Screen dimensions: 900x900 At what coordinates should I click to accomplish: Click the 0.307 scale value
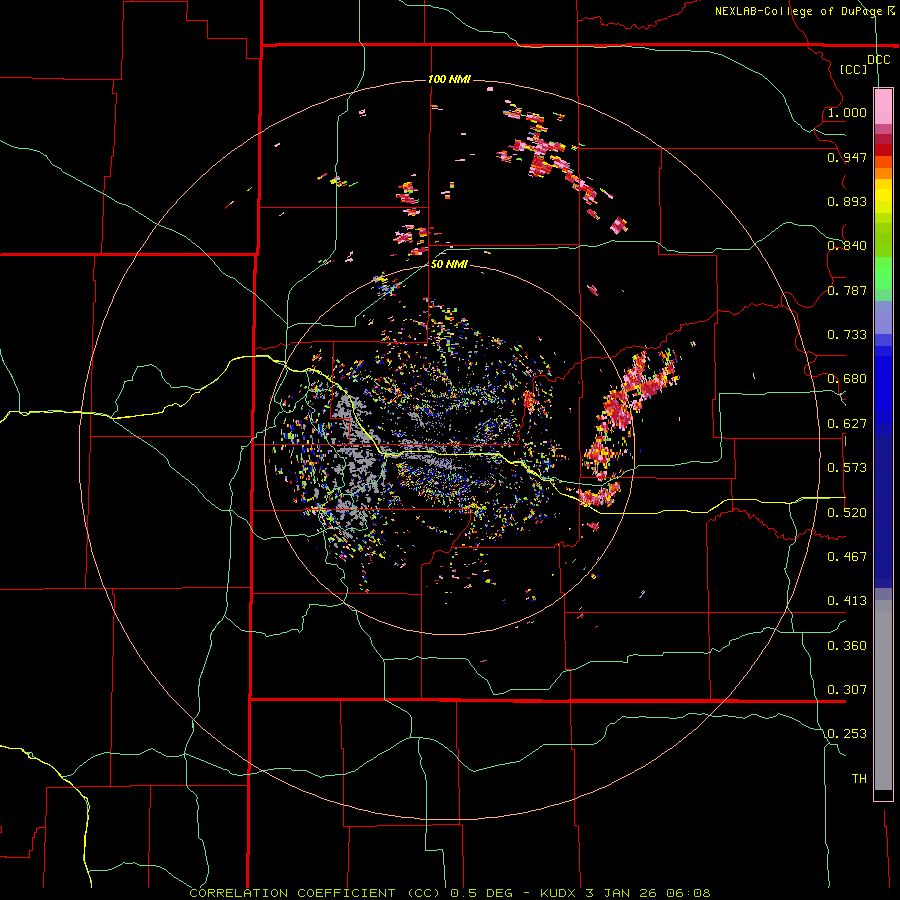847,690
